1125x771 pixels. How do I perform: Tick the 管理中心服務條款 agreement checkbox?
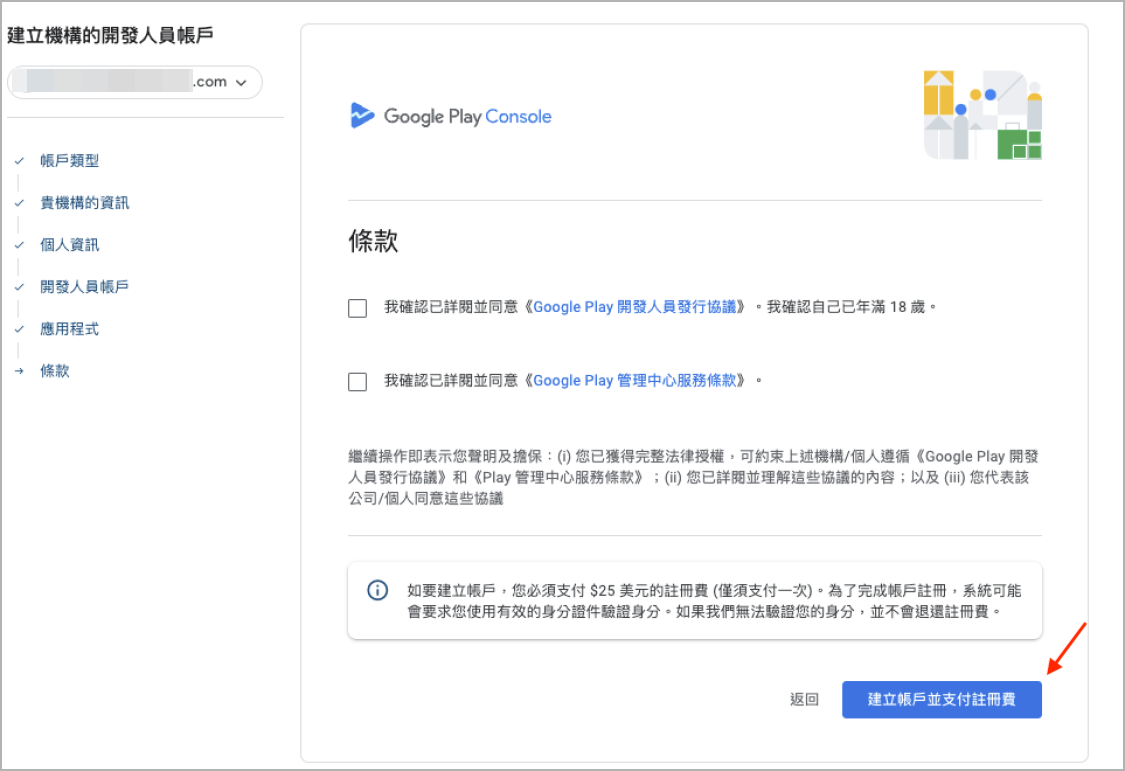357,382
